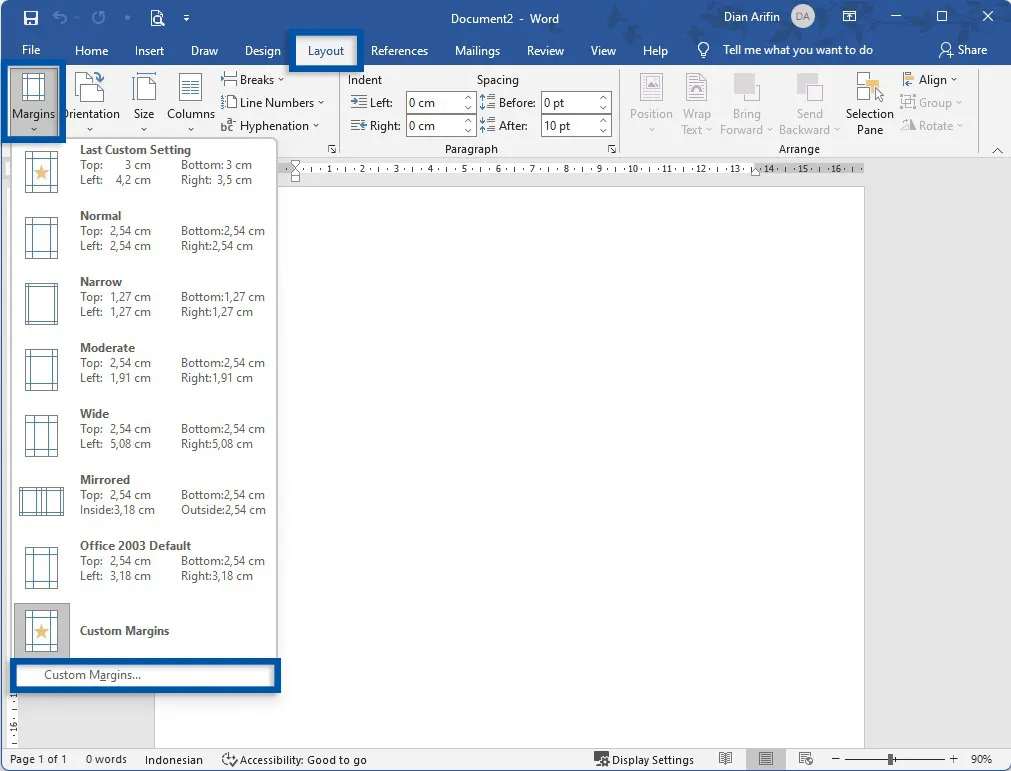Toggle Print Layout view in status bar
The width and height of the screenshot is (1011, 771).
point(765,760)
